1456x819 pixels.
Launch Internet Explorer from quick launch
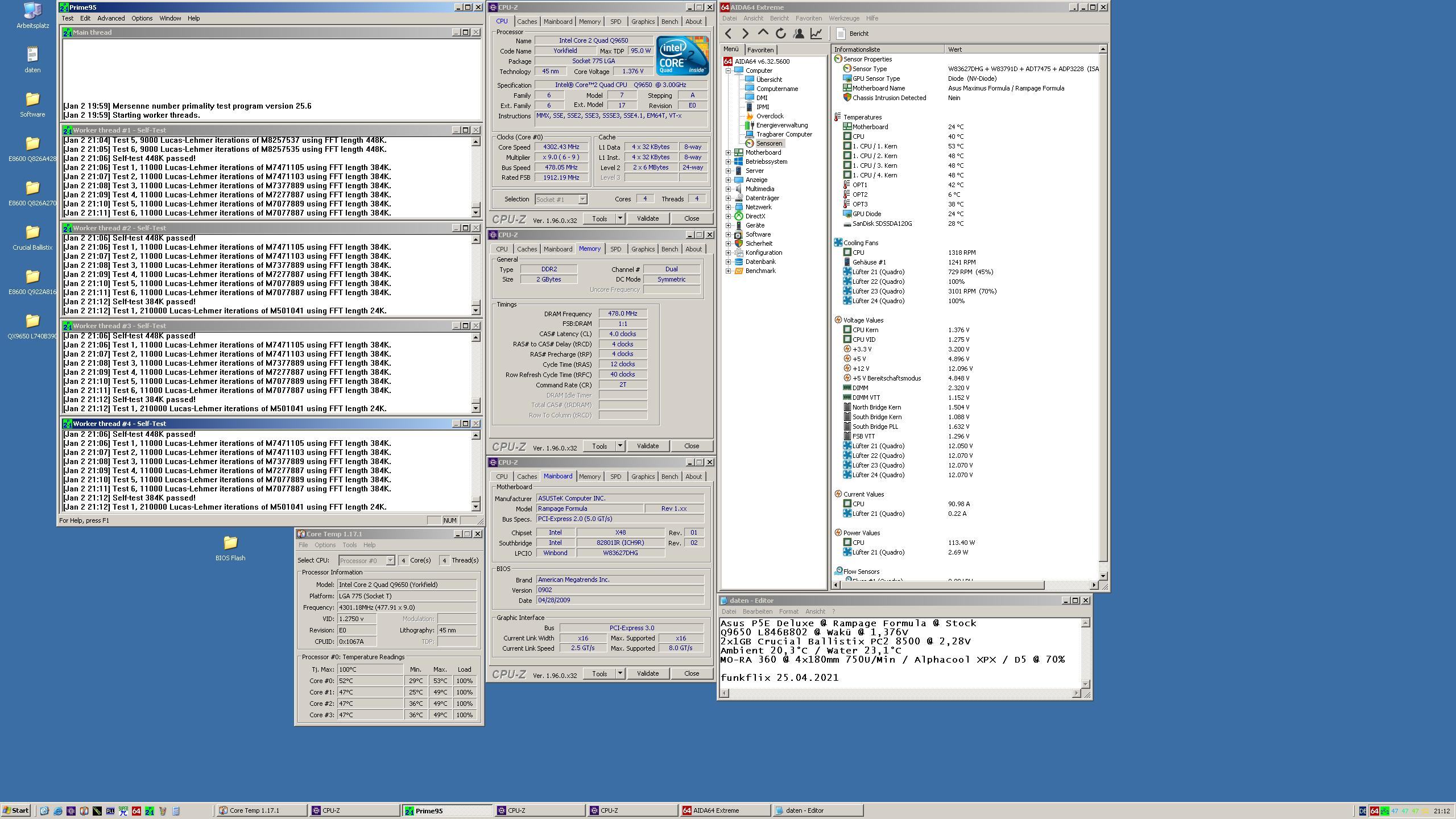57,811
